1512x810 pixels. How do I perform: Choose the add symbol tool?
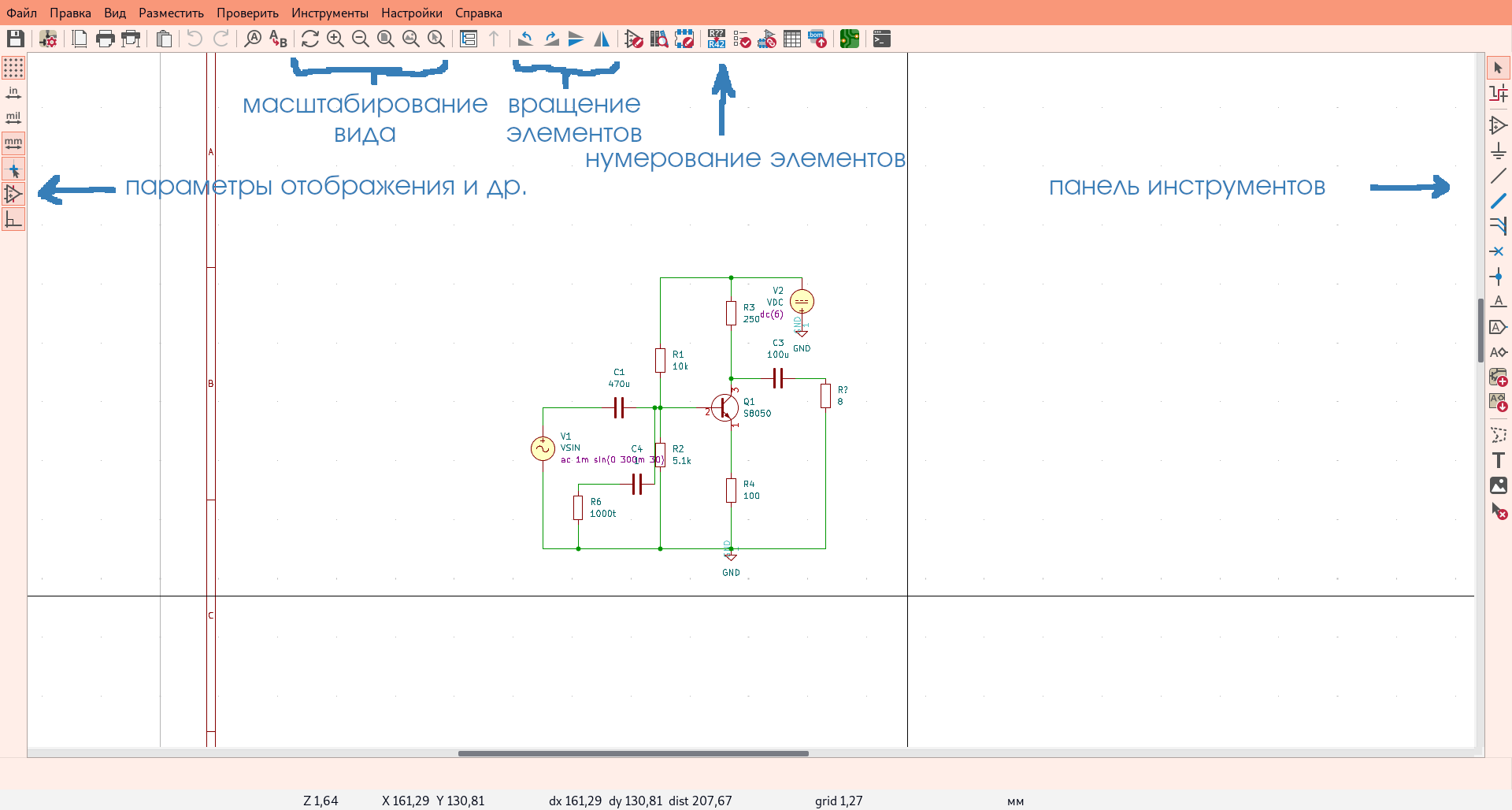(1499, 125)
